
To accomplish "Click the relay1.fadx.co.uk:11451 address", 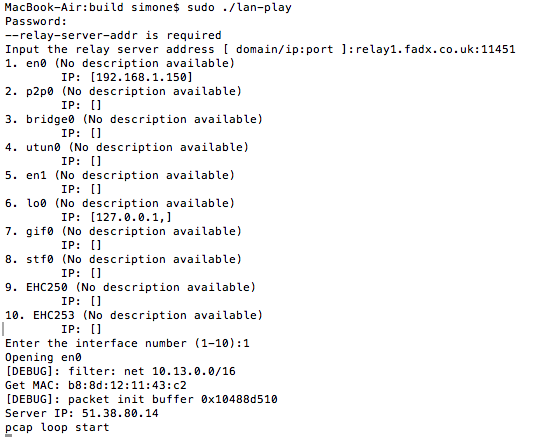I will [435, 49].
